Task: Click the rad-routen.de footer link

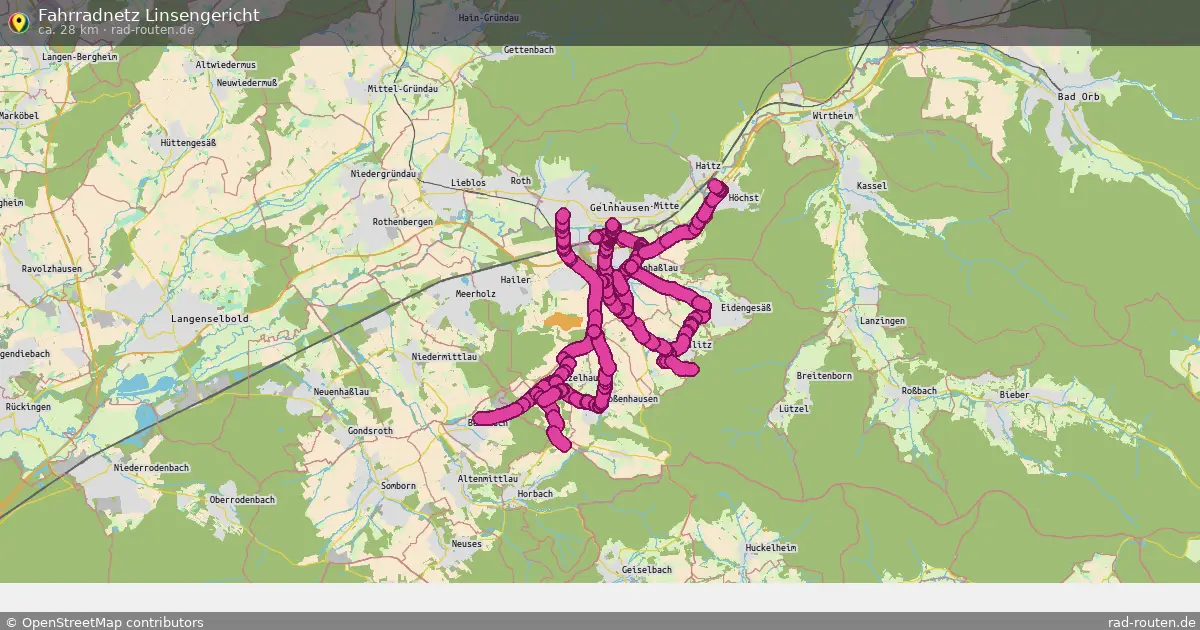Action: click(x=1152, y=622)
